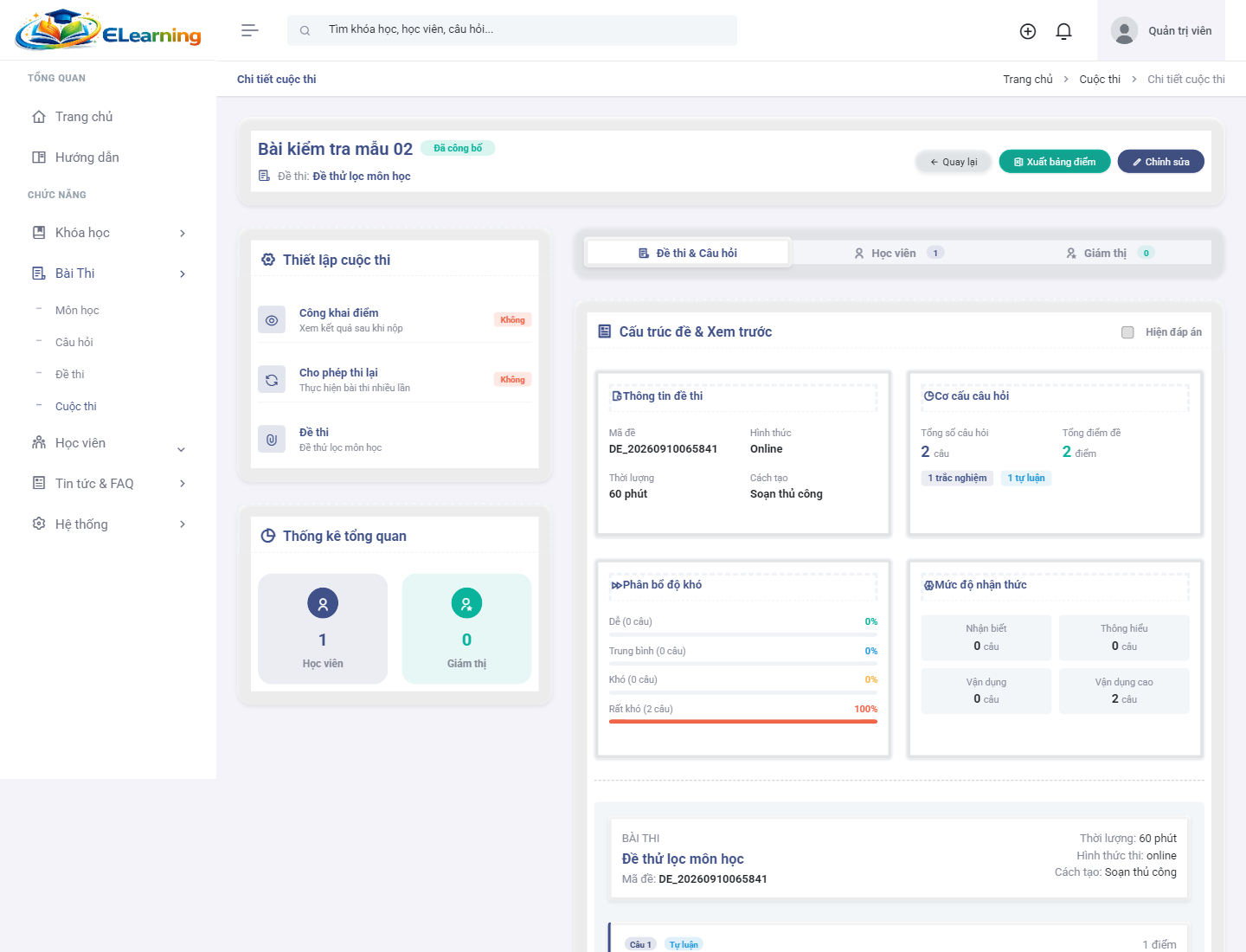
Task: Open the Câu hỏi submenu item
Action: tap(74, 343)
